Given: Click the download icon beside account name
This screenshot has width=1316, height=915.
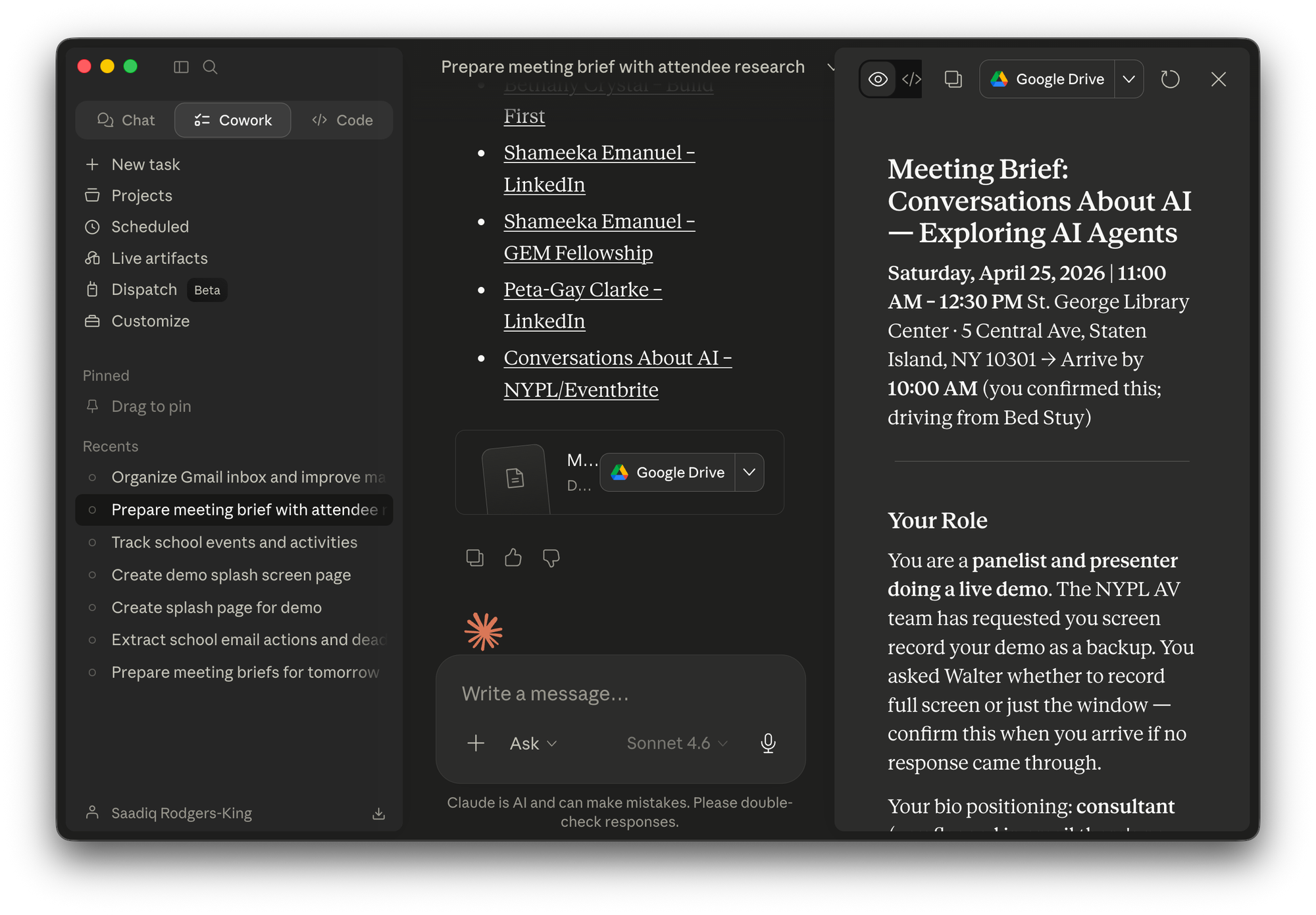Looking at the screenshot, I should pyautogui.click(x=378, y=814).
